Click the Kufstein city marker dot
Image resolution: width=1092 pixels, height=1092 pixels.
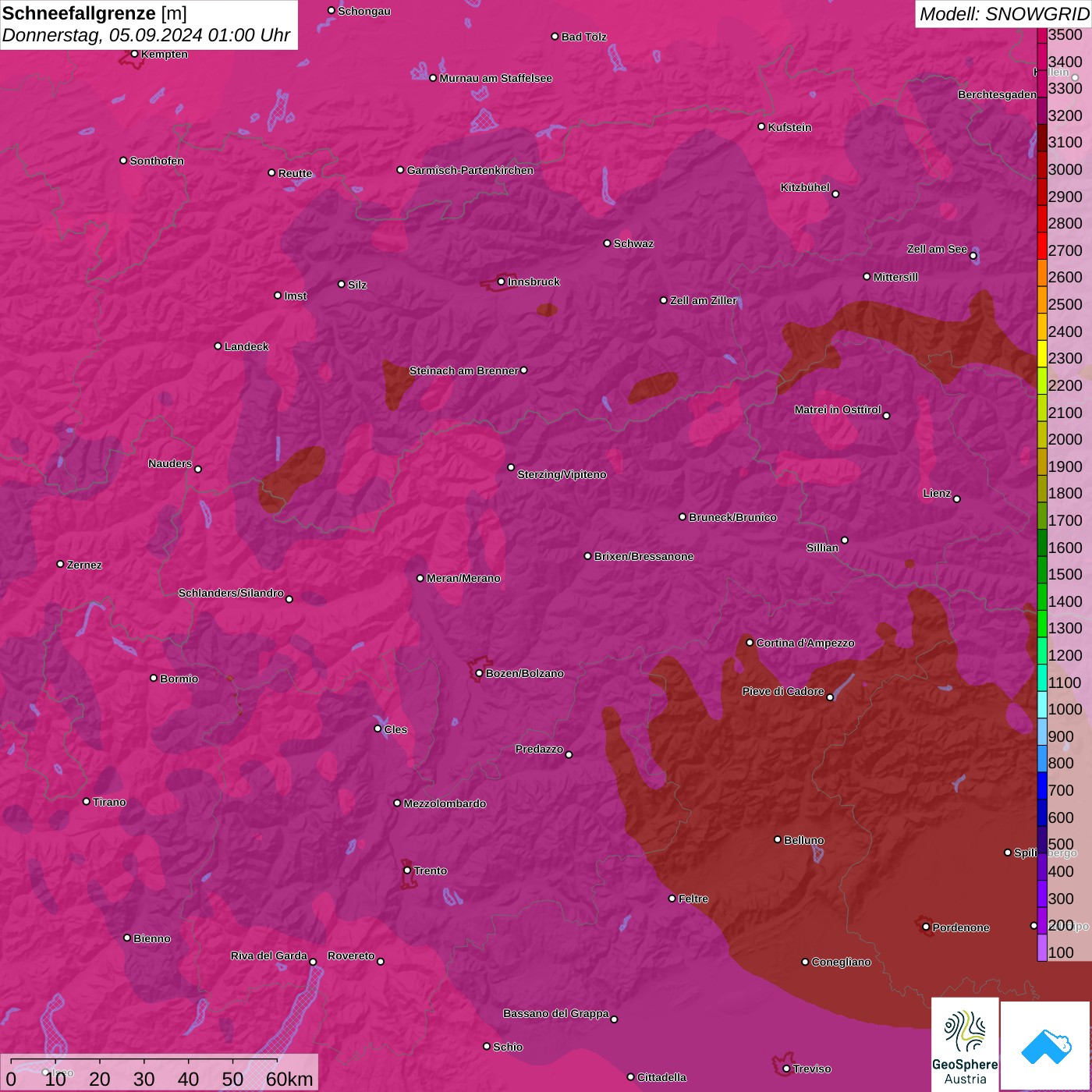pos(761,126)
